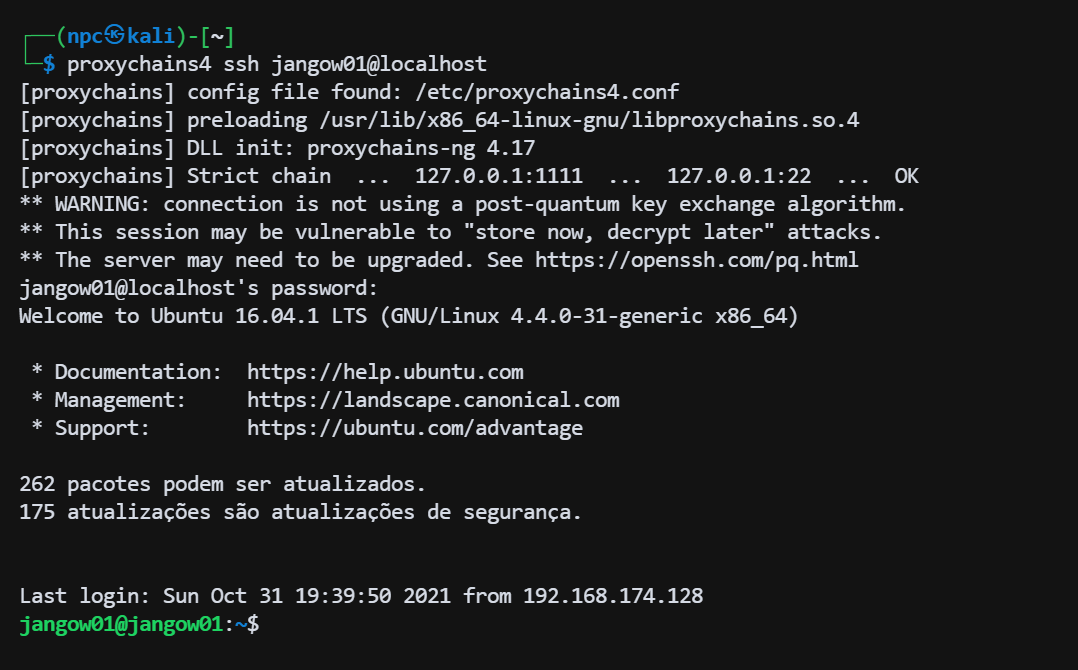Click the npc username in the Kali prompt
The width and height of the screenshot is (1078, 670).
(84, 37)
